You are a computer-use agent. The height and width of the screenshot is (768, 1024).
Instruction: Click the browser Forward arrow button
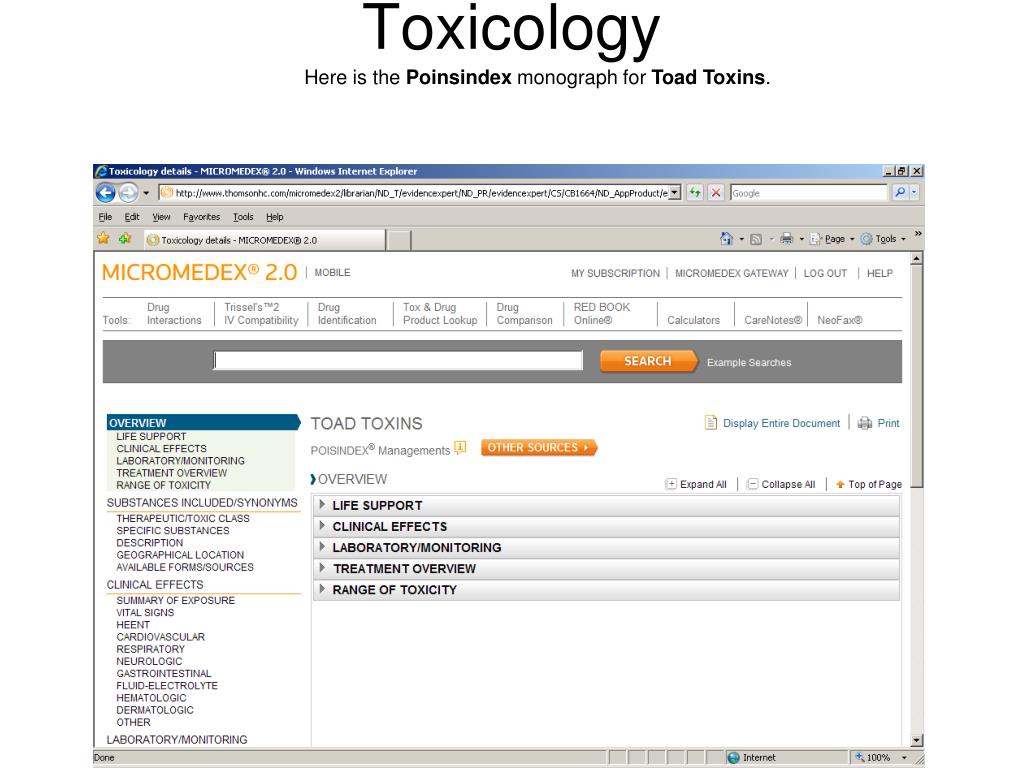coord(128,193)
